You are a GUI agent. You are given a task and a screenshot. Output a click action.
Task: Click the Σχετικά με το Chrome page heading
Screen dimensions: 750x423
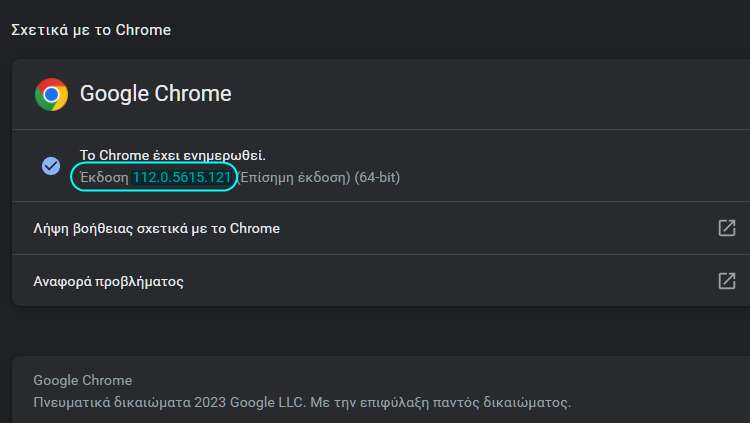pyautogui.click(x=90, y=30)
